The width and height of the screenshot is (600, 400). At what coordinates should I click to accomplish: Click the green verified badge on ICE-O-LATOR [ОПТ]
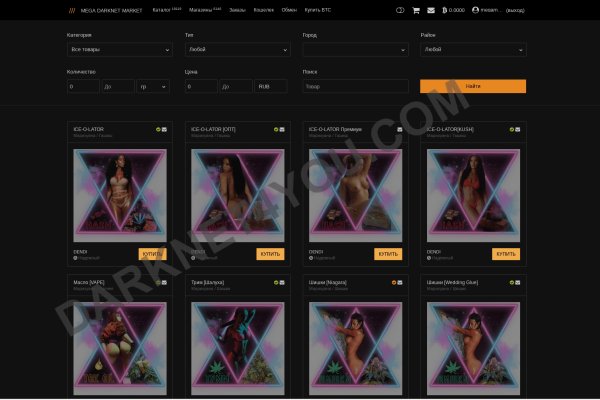pyautogui.click(x=276, y=129)
